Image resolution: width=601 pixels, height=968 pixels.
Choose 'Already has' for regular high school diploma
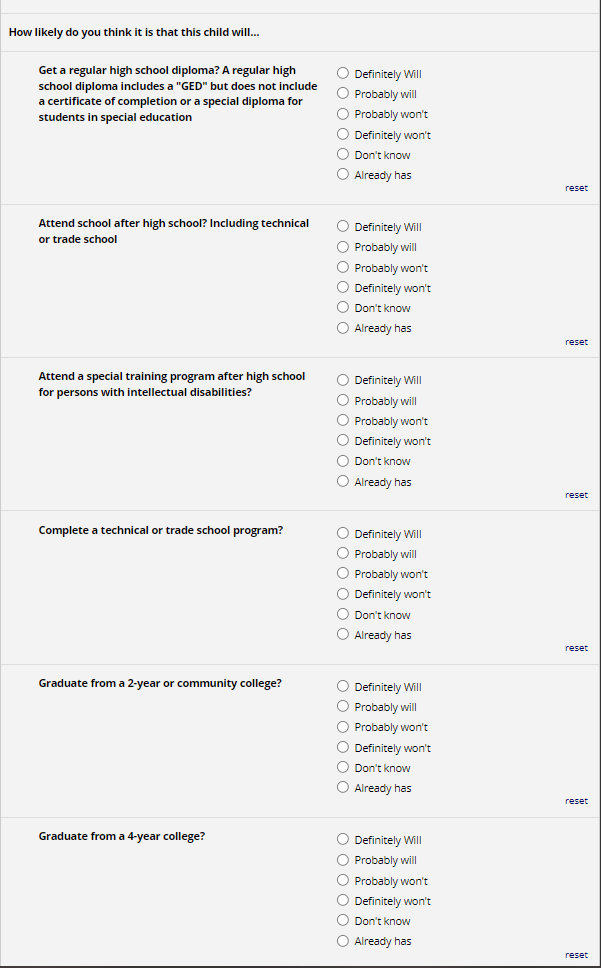(x=343, y=174)
